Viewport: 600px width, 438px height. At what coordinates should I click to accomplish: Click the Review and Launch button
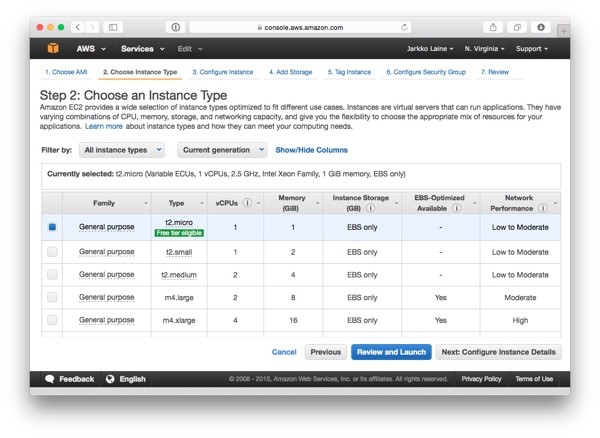tap(391, 352)
